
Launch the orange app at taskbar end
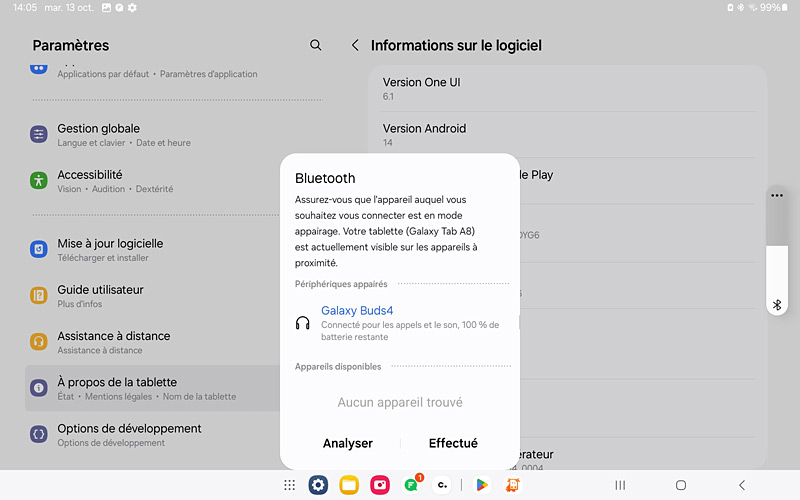coord(513,485)
